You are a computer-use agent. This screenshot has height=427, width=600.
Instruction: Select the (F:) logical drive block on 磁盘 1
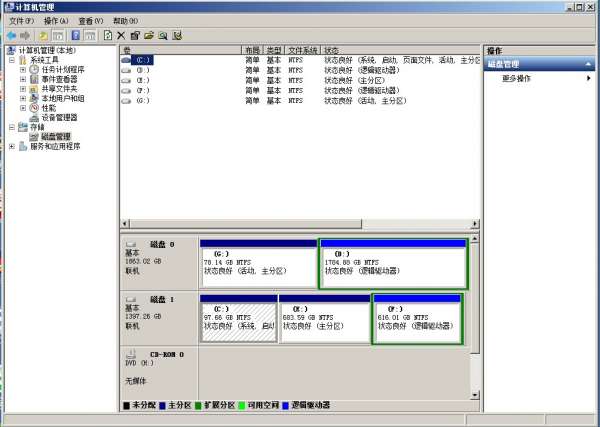tap(417, 318)
